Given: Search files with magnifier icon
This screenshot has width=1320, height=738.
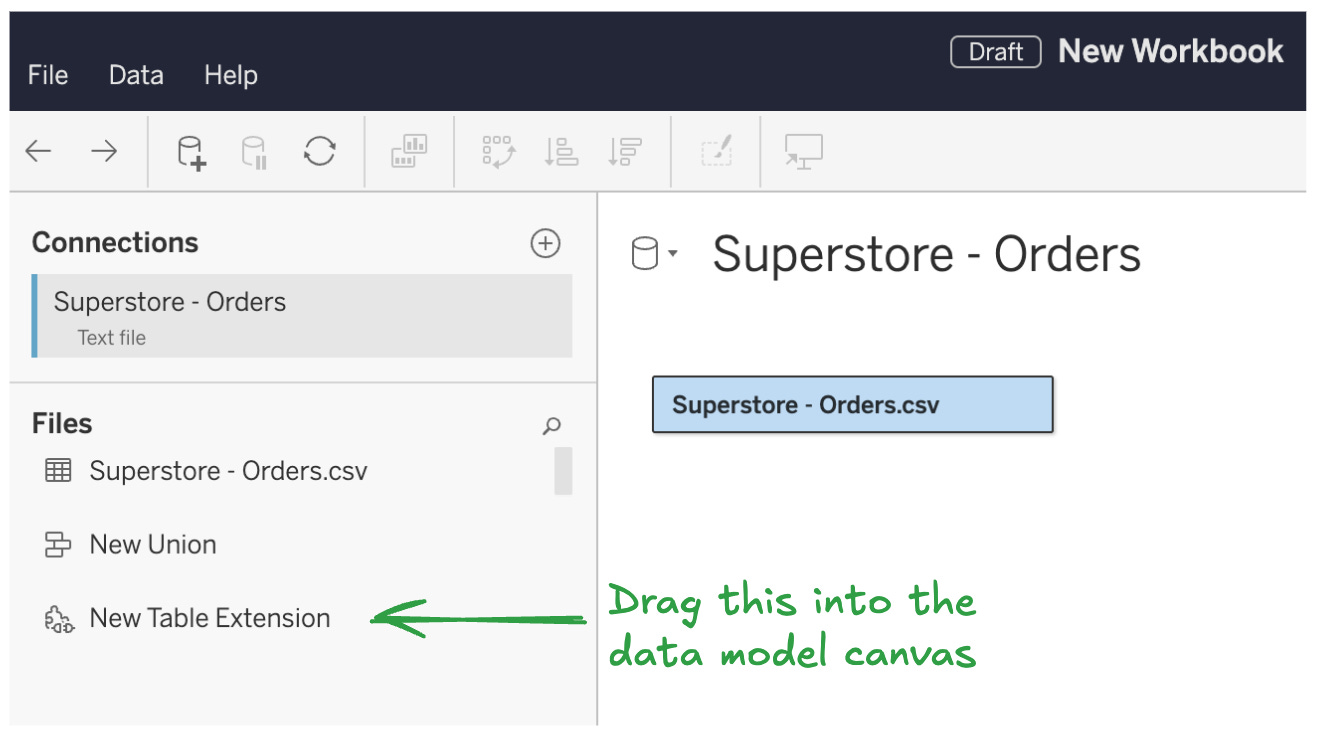Looking at the screenshot, I should click(x=551, y=426).
